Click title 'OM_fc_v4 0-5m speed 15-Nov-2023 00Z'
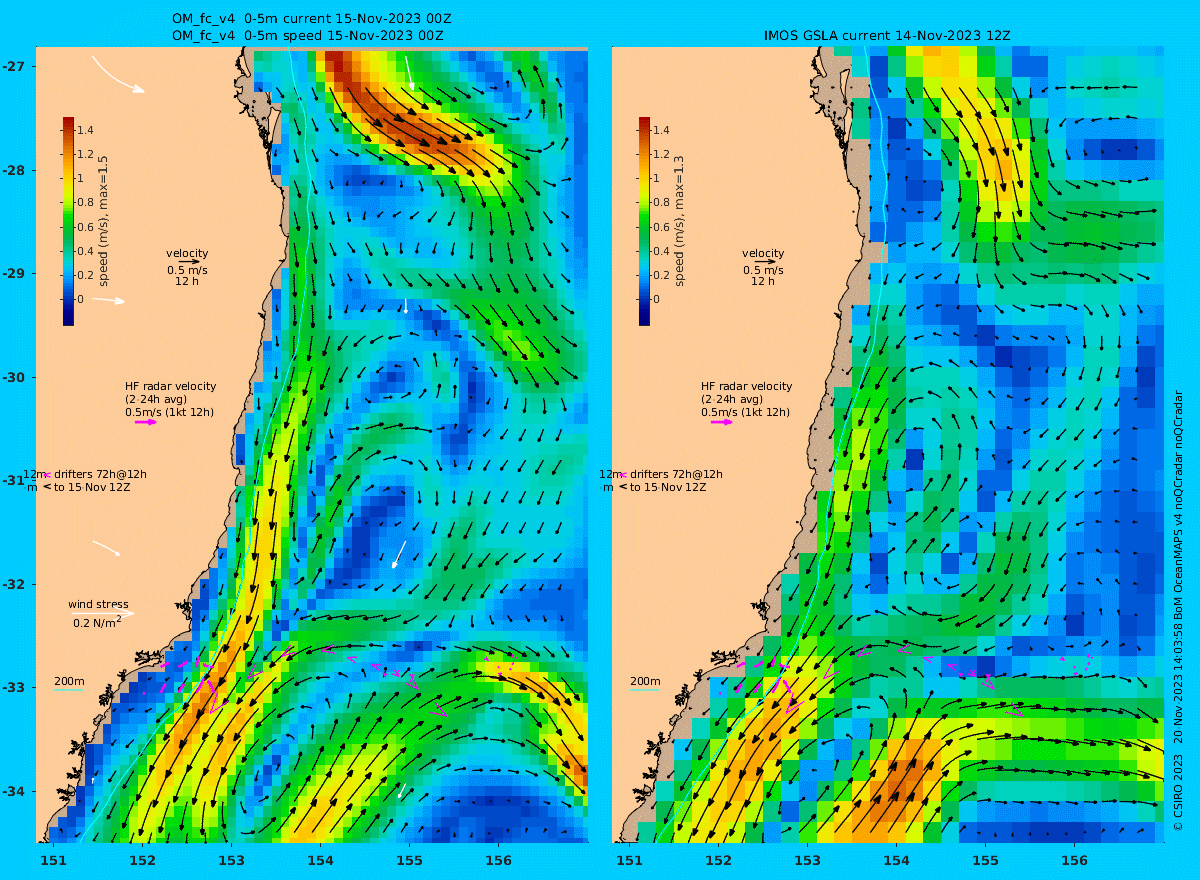 [308, 35]
